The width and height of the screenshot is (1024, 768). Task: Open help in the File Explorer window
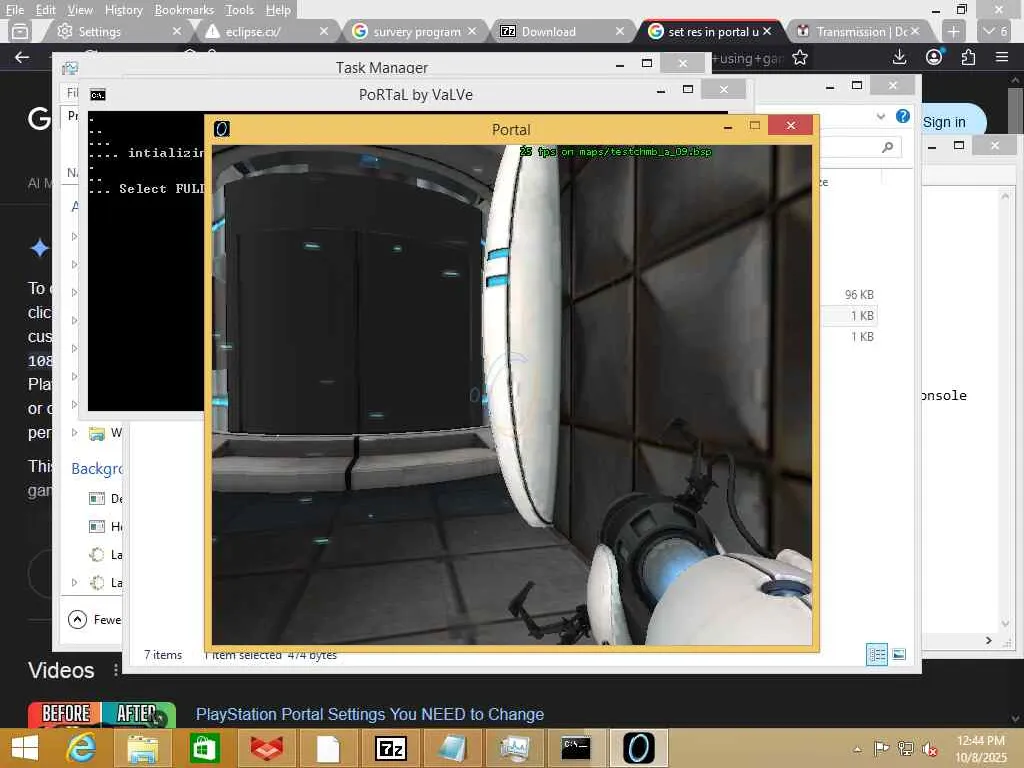click(x=903, y=116)
